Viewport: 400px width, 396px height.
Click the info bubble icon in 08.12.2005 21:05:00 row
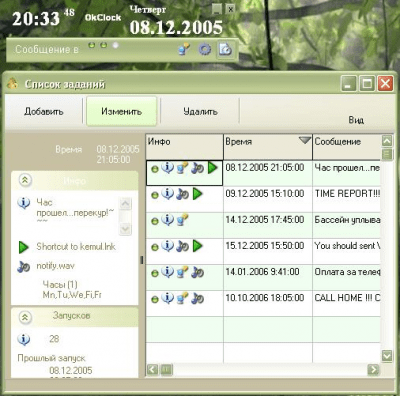pos(168,167)
